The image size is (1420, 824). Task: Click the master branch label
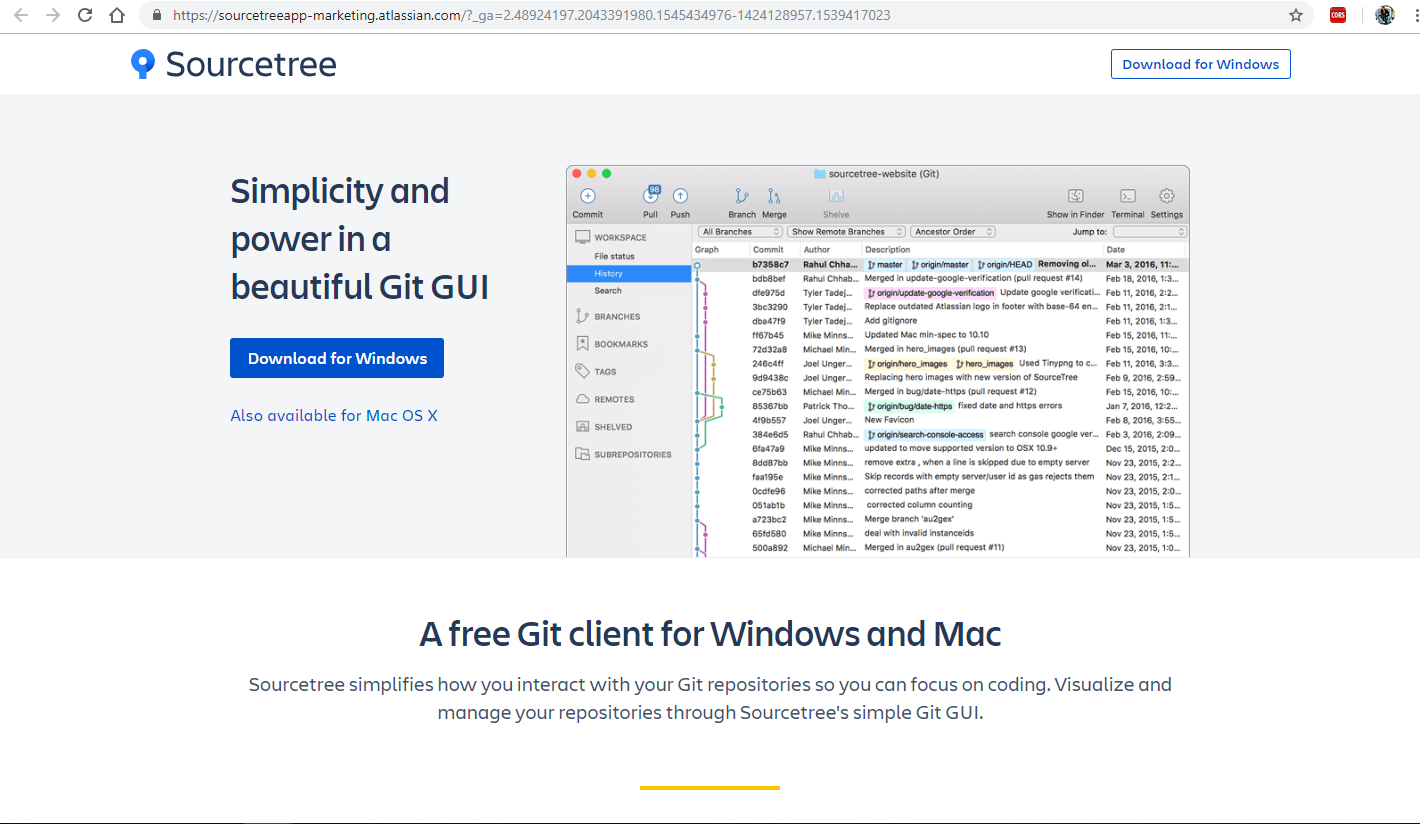[x=885, y=265]
